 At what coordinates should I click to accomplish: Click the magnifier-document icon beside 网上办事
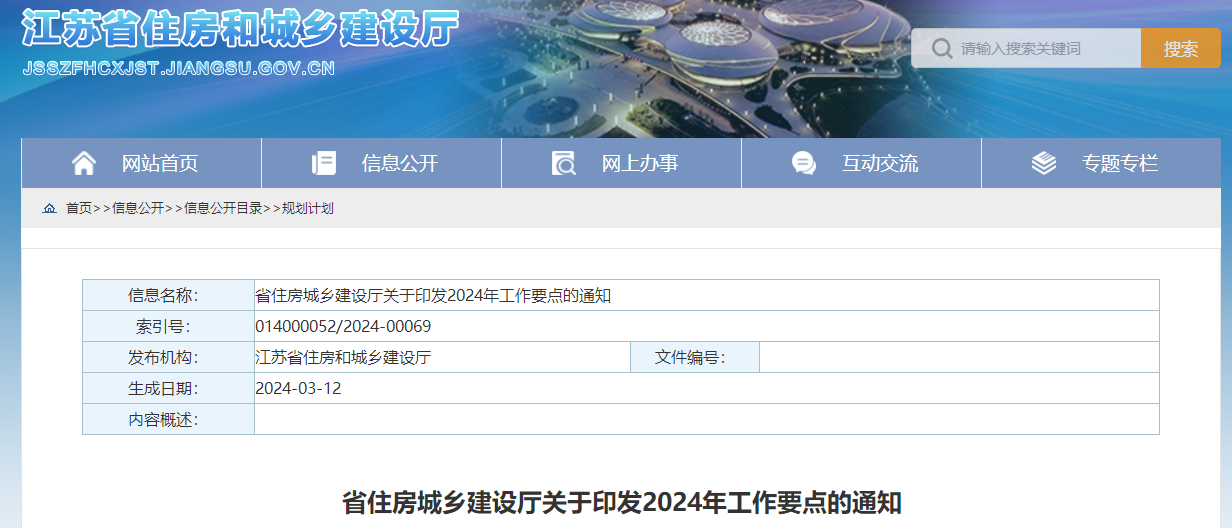(x=564, y=163)
